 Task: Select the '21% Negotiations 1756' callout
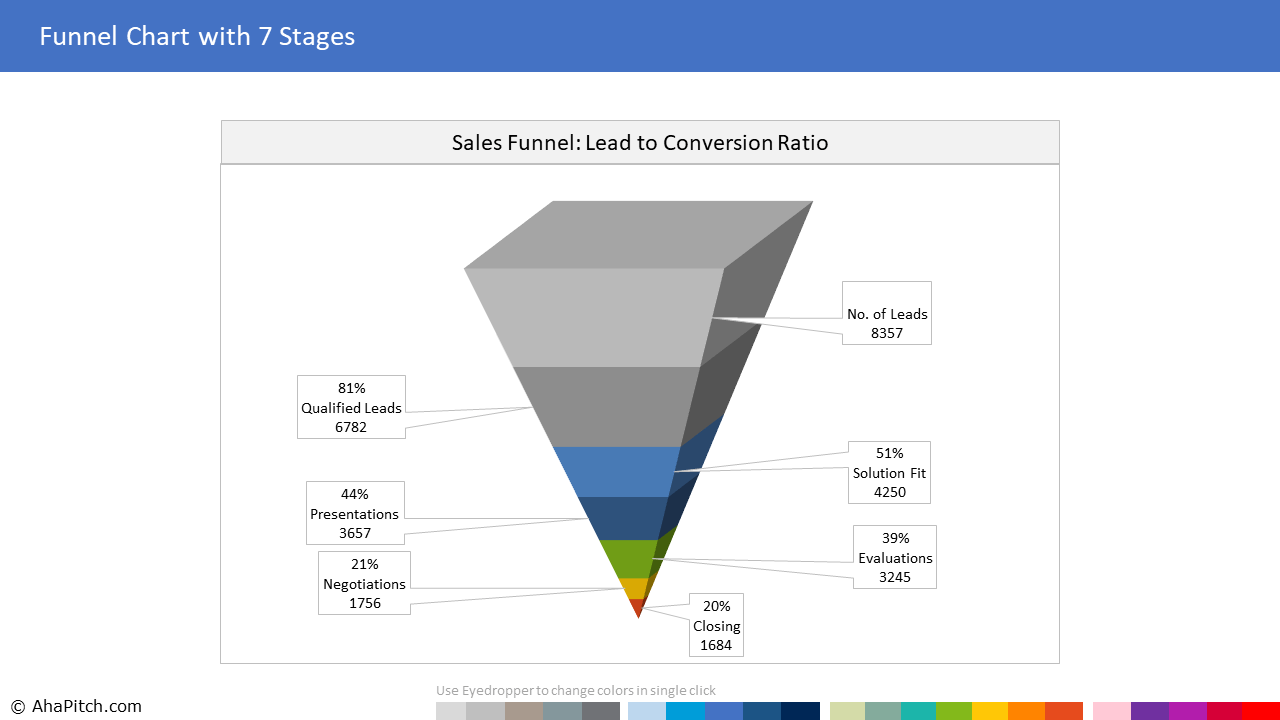pyautogui.click(x=364, y=583)
